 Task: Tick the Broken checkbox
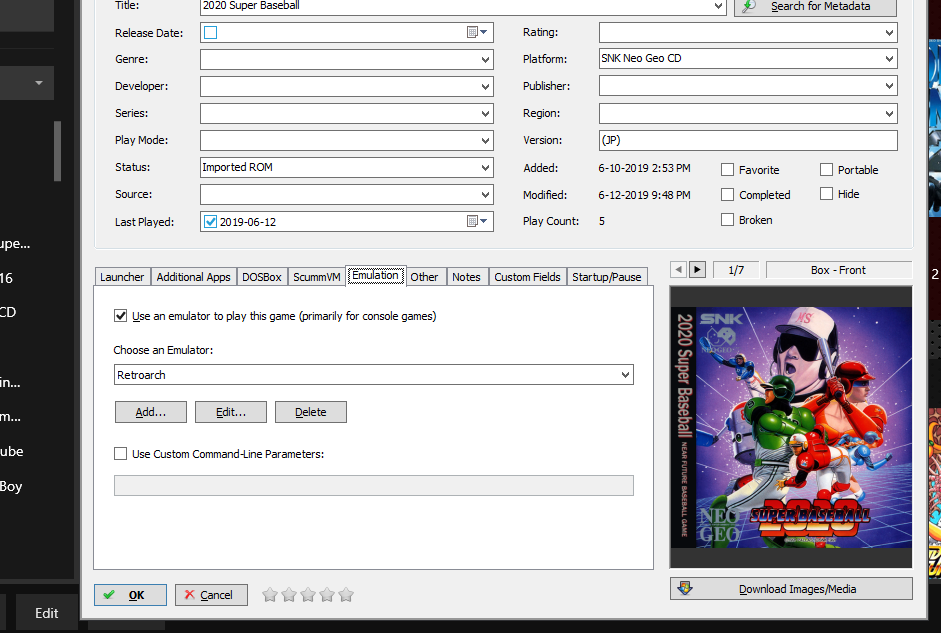pyautogui.click(x=727, y=220)
